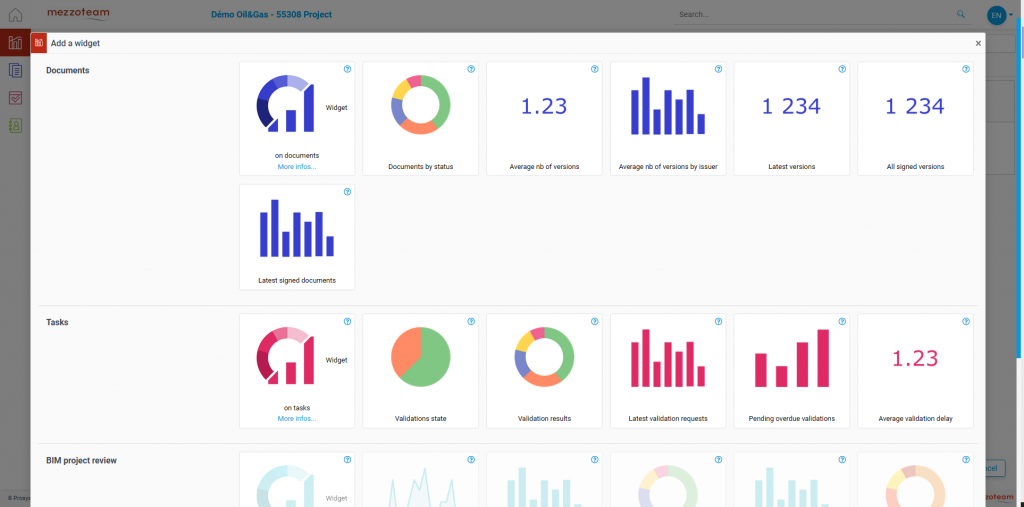Select the Documents by status donut widget
The height and width of the screenshot is (507, 1024).
click(421, 118)
